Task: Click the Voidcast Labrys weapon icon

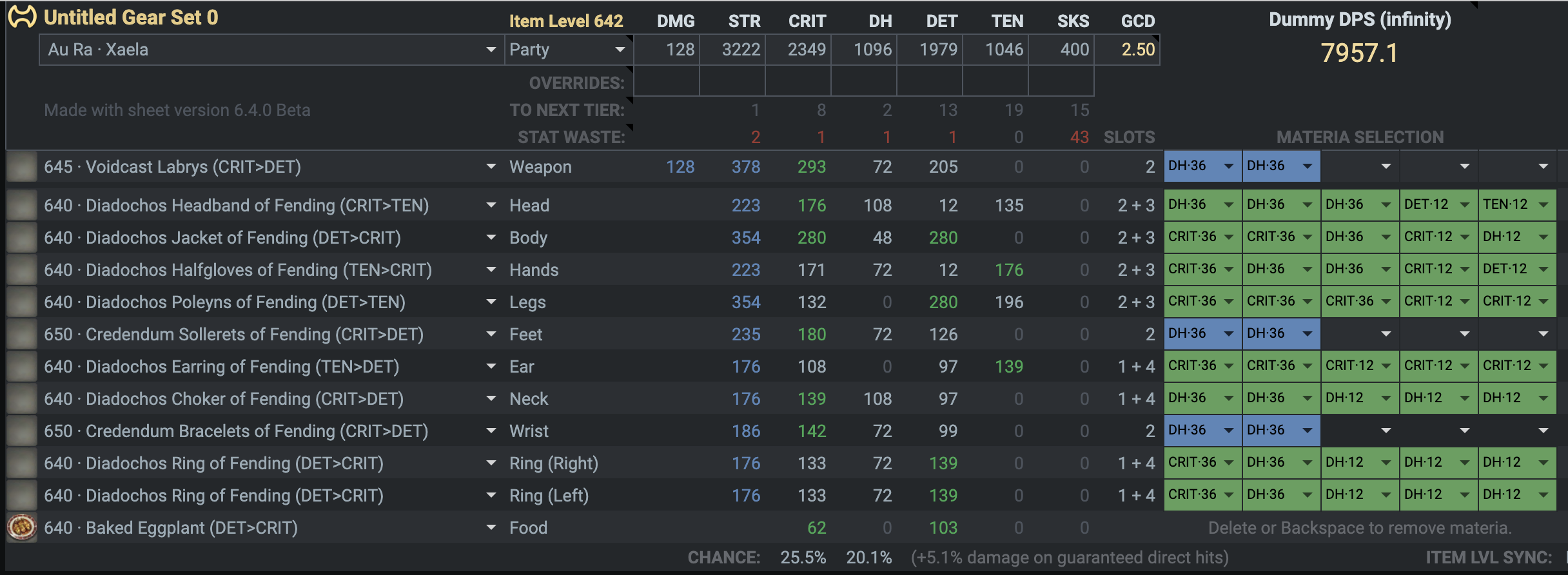Action: click(22, 167)
